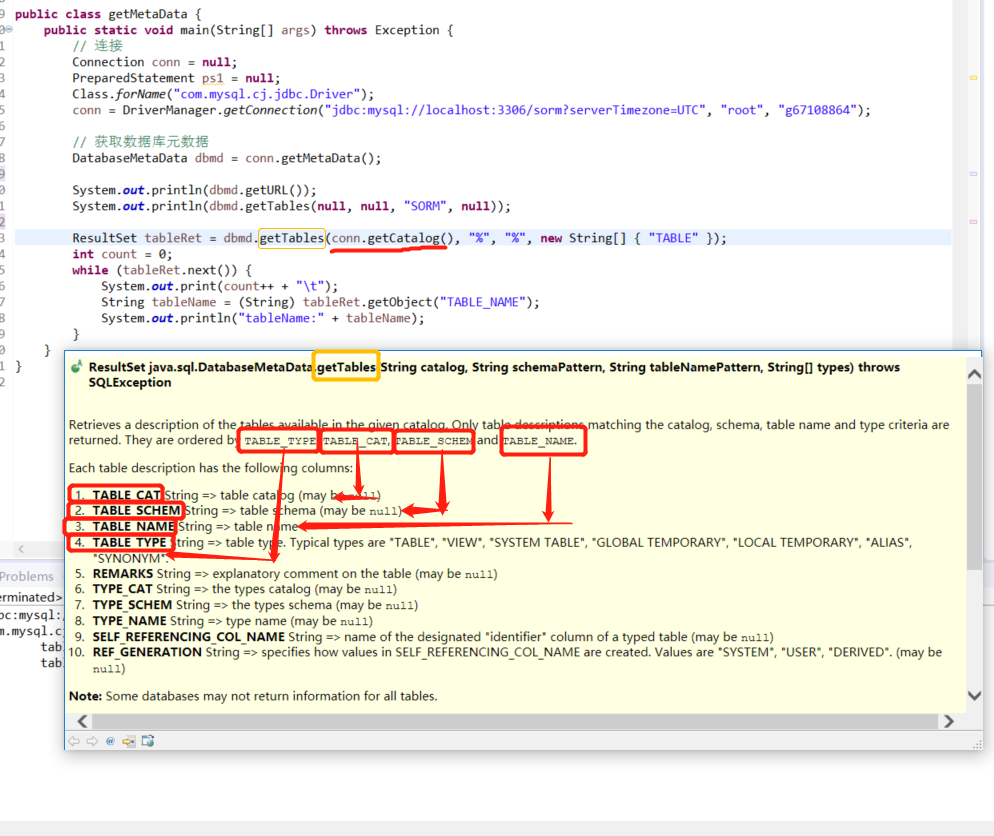Click the scroll down arrow in Javadoc popup
The width and height of the screenshot is (994, 836).
tap(974, 695)
